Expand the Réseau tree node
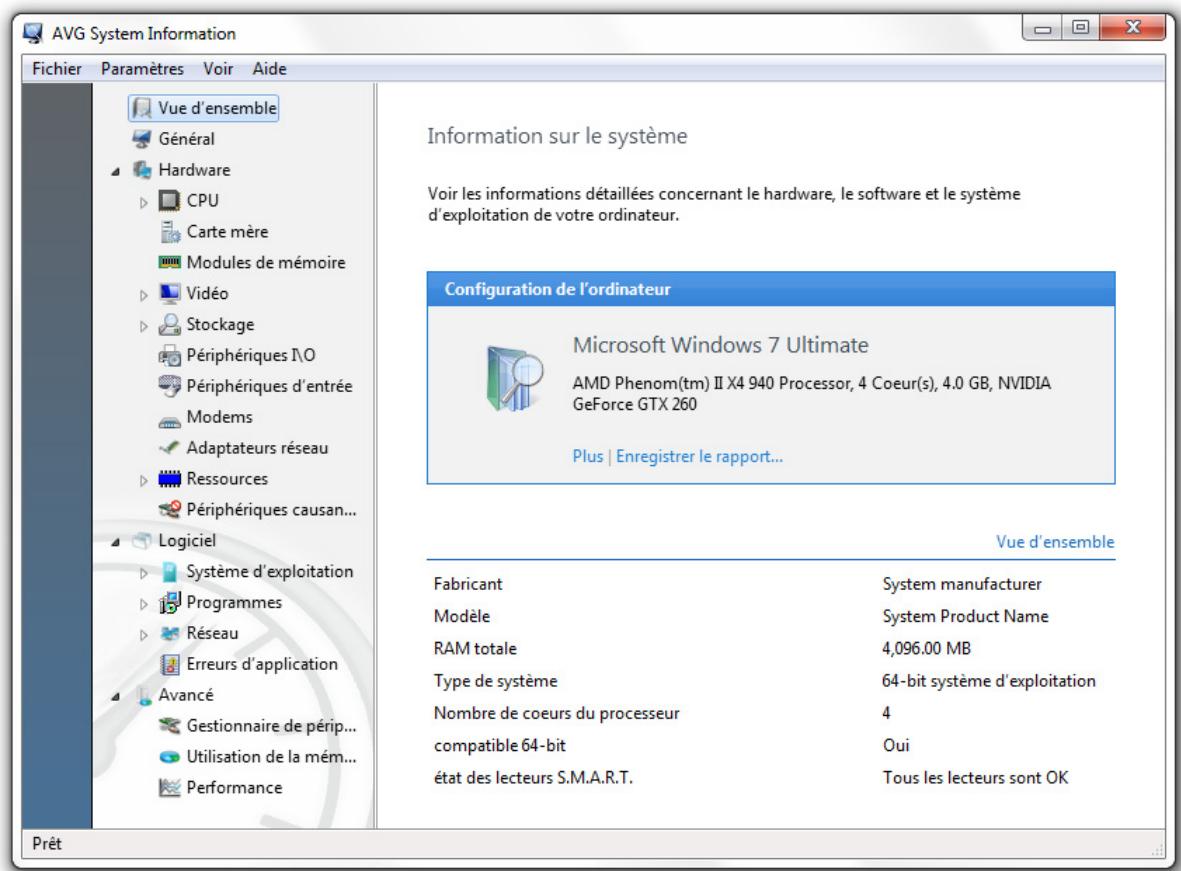The width and height of the screenshot is (1181, 871). [x=143, y=634]
